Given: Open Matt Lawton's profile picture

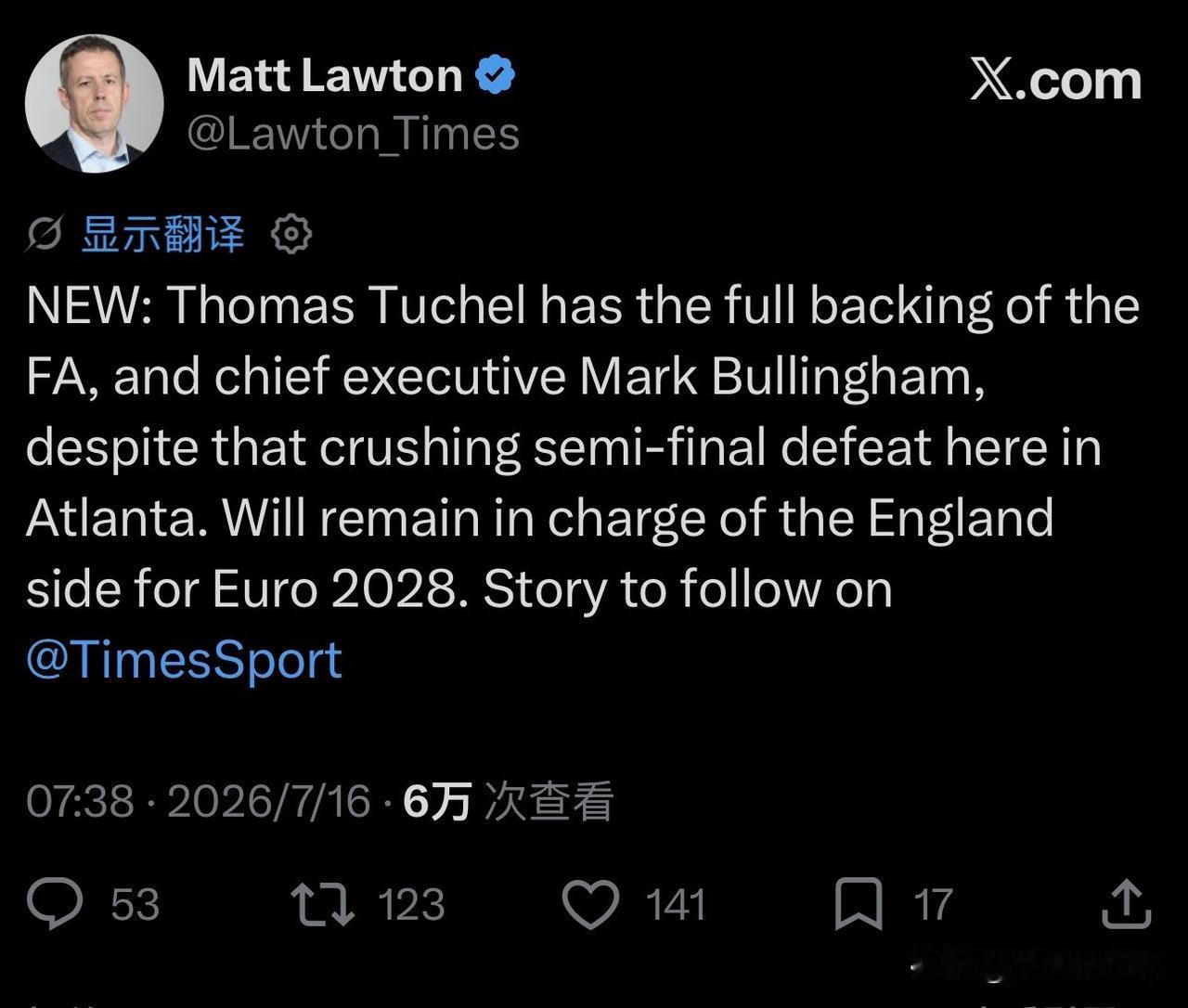Looking at the screenshot, I should click(95, 104).
